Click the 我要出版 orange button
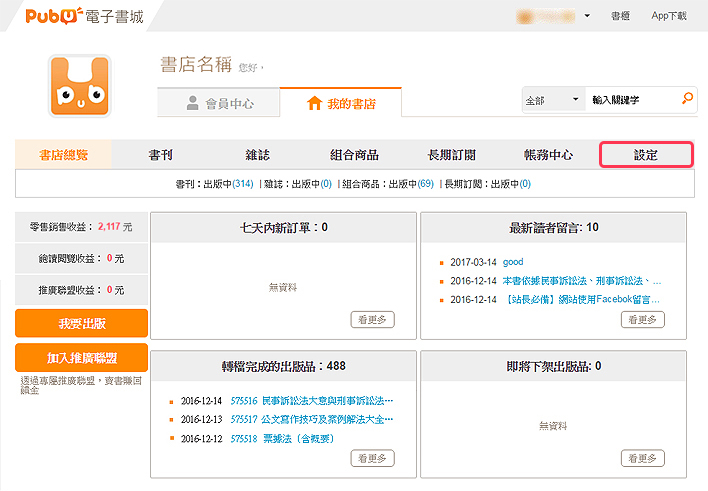708x491 pixels. [x=81, y=323]
